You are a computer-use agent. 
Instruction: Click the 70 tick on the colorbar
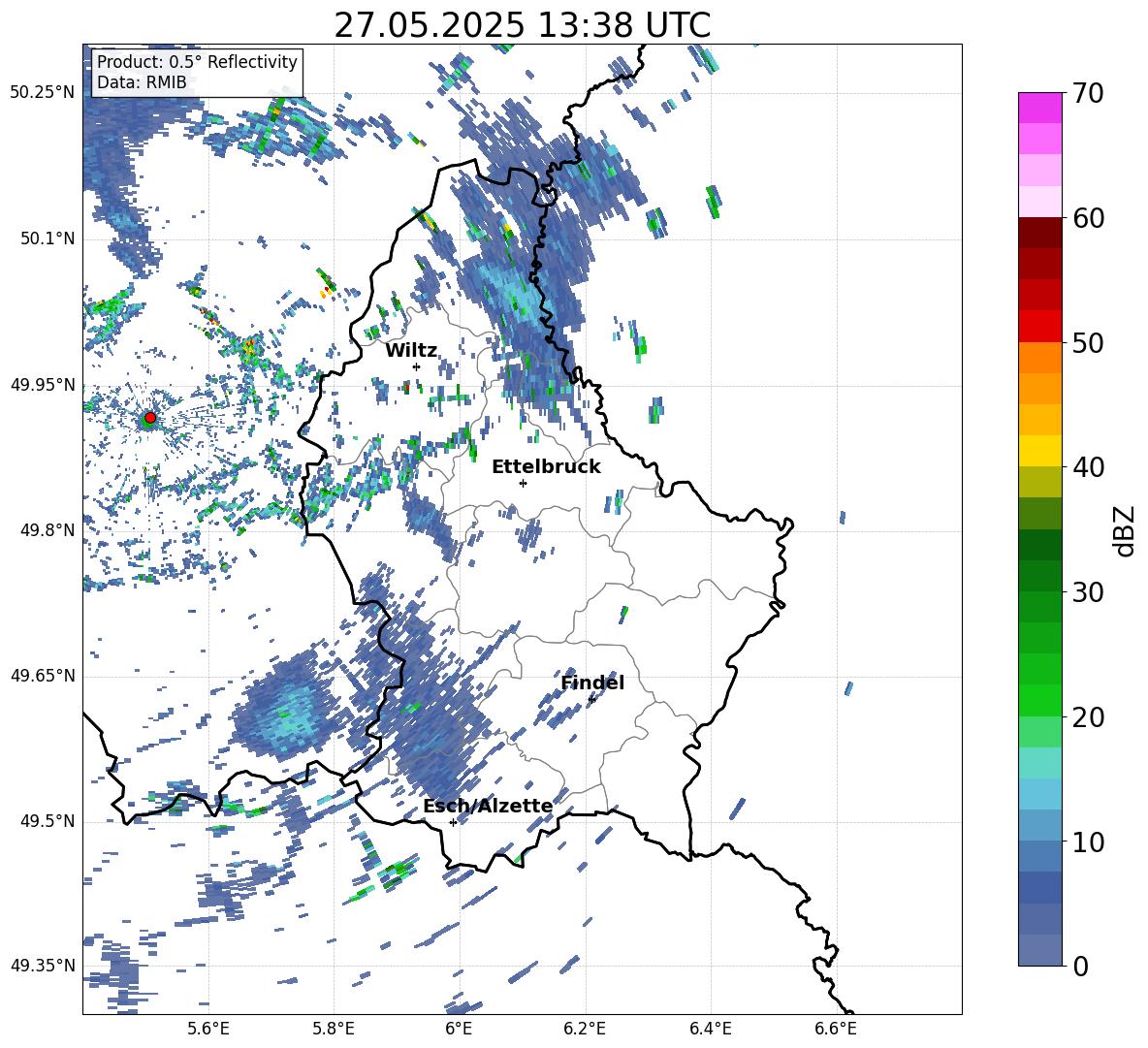pos(1088,94)
